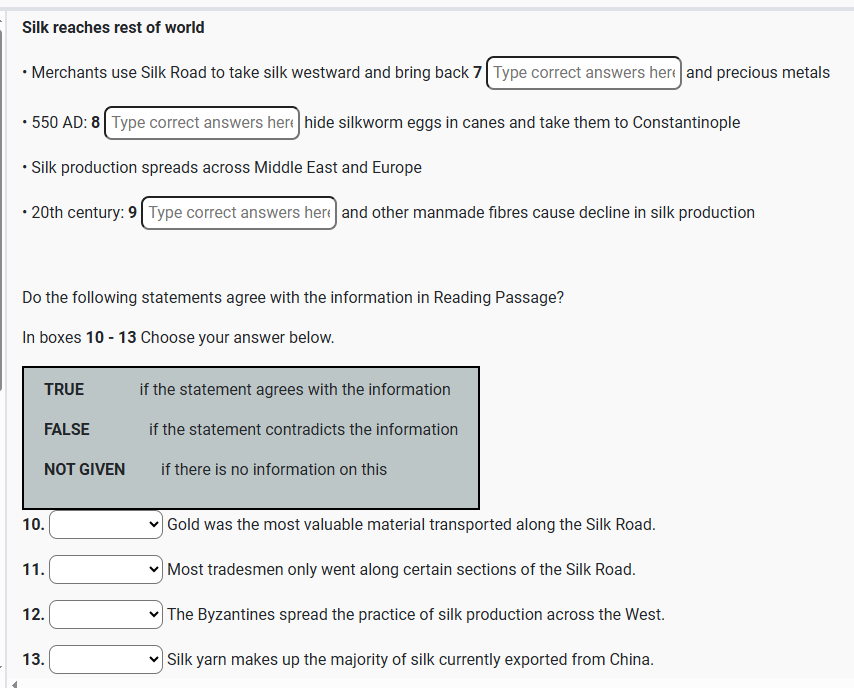Open the answer dropdown for question 10
Screen dimensions: 854x688
click(x=106, y=525)
